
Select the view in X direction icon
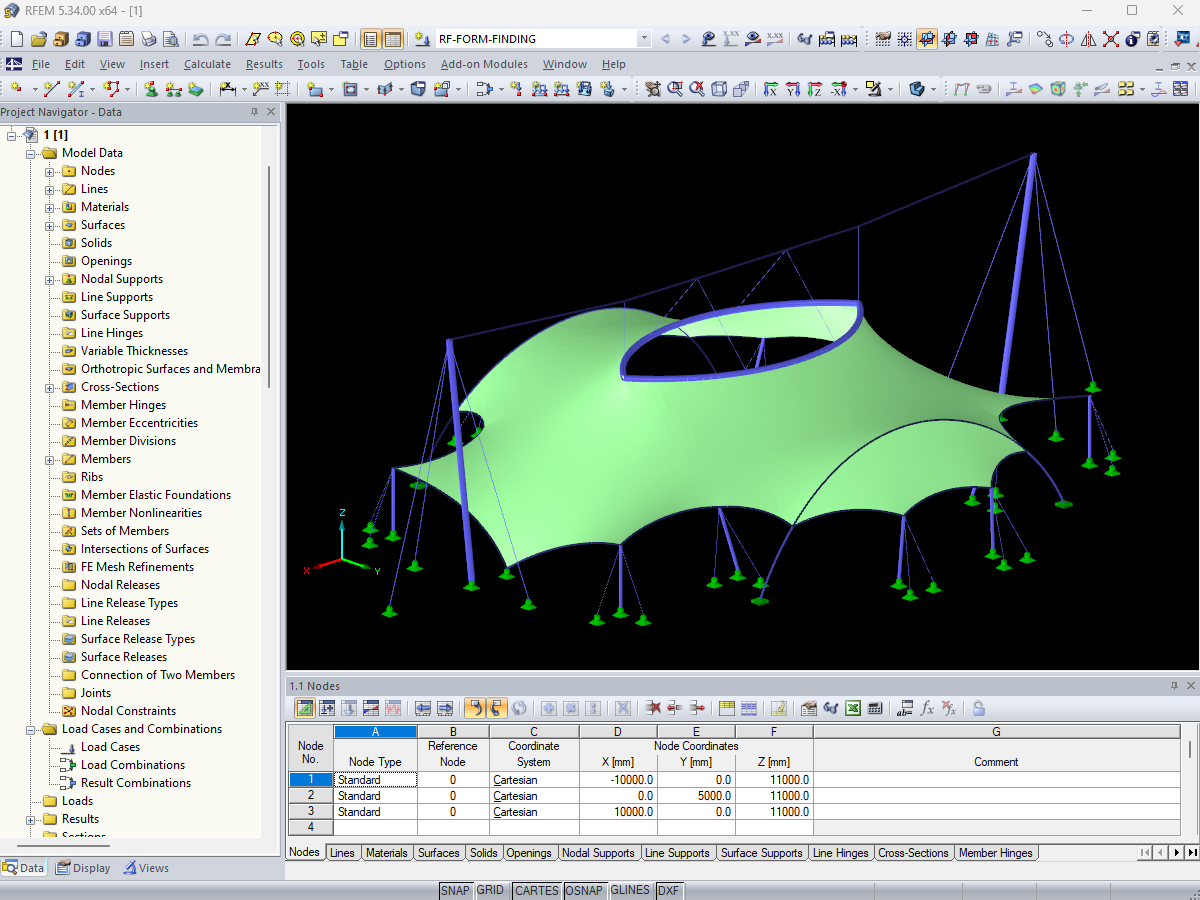click(x=769, y=89)
